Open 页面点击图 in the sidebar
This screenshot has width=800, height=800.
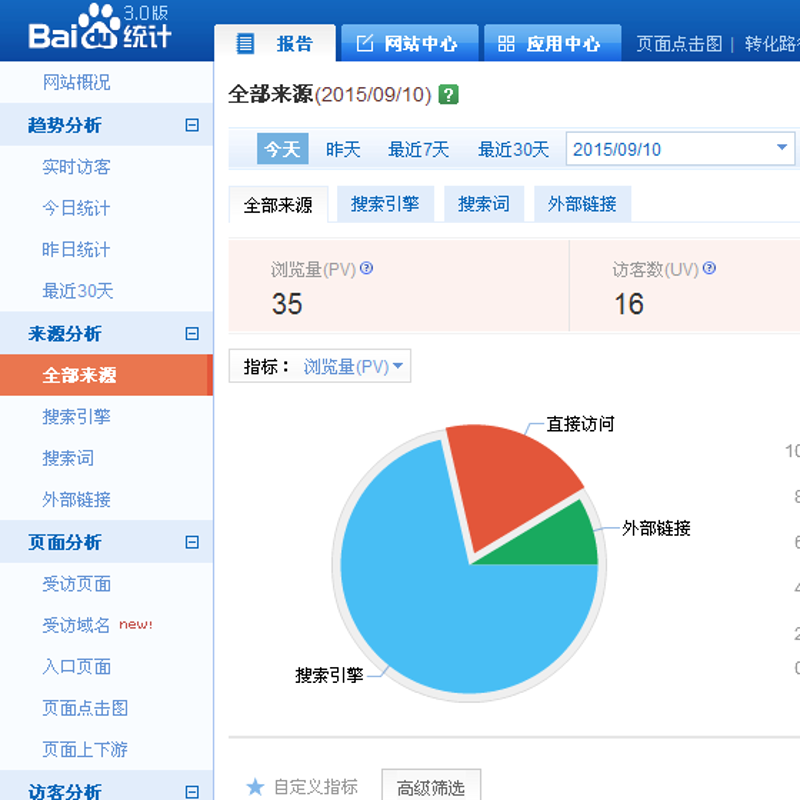(x=85, y=708)
